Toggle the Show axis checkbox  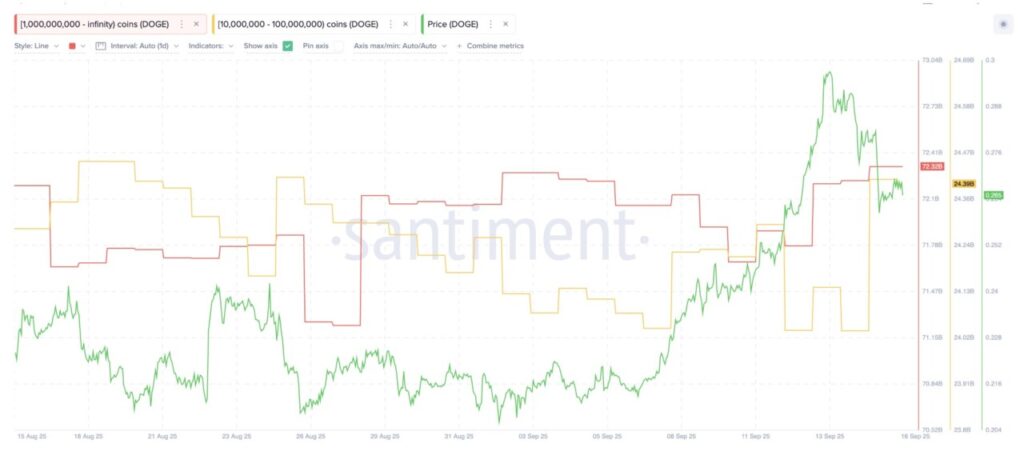coord(288,46)
